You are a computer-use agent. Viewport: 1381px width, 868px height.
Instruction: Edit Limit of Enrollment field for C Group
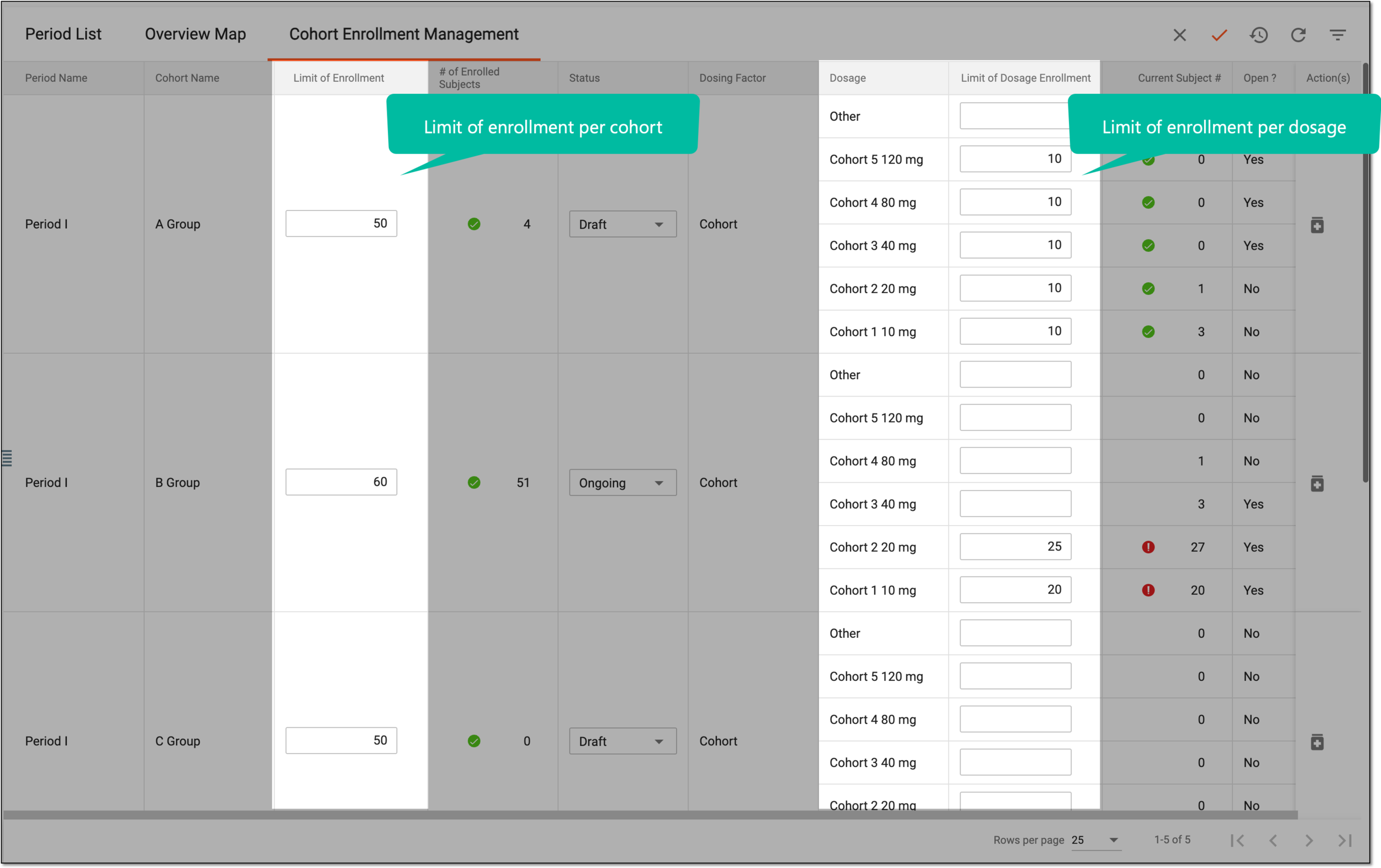tap(341, 740)
